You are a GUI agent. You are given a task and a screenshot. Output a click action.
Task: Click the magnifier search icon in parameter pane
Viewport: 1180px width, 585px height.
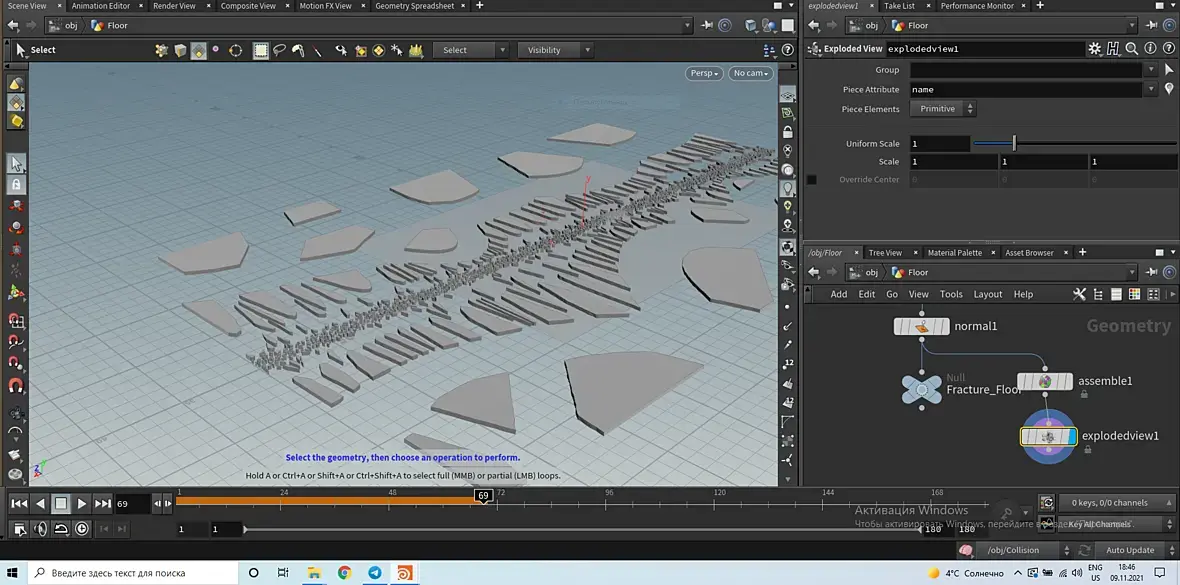(x=1131, y=48)
